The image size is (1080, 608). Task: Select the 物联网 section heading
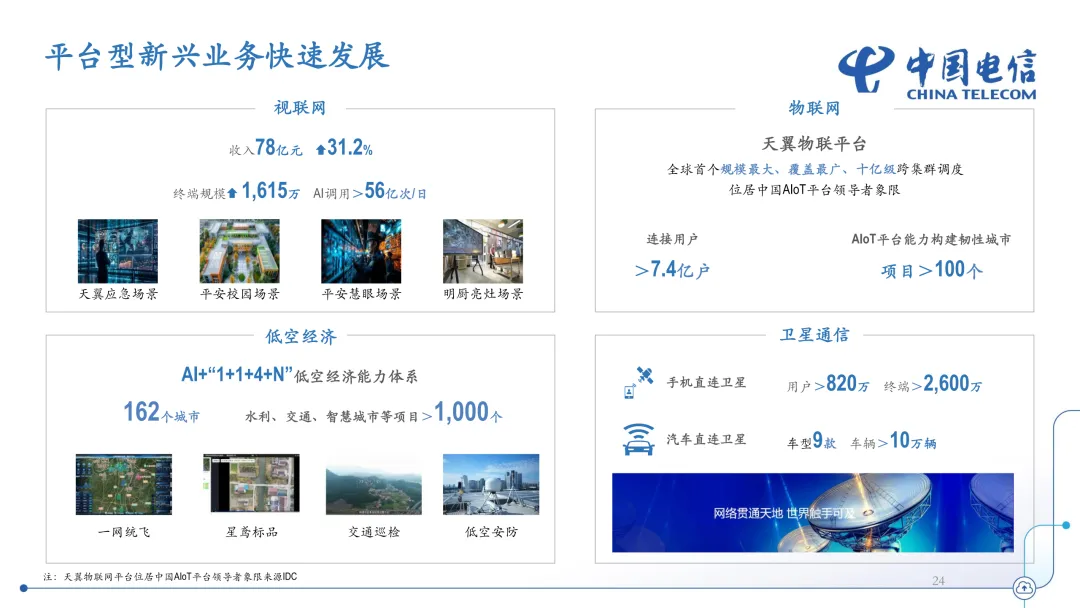[814, 107]
